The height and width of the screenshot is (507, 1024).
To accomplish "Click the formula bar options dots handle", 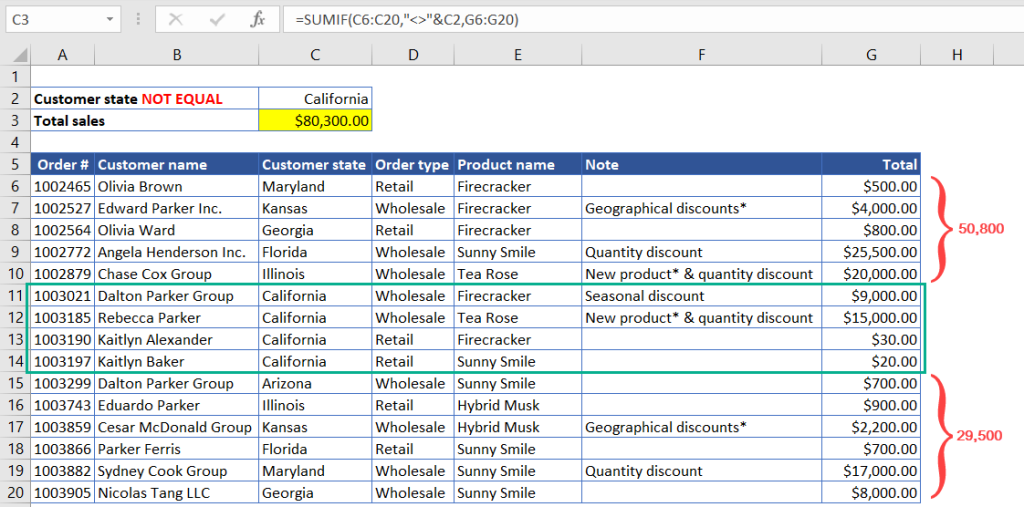I will click(138, 20).
